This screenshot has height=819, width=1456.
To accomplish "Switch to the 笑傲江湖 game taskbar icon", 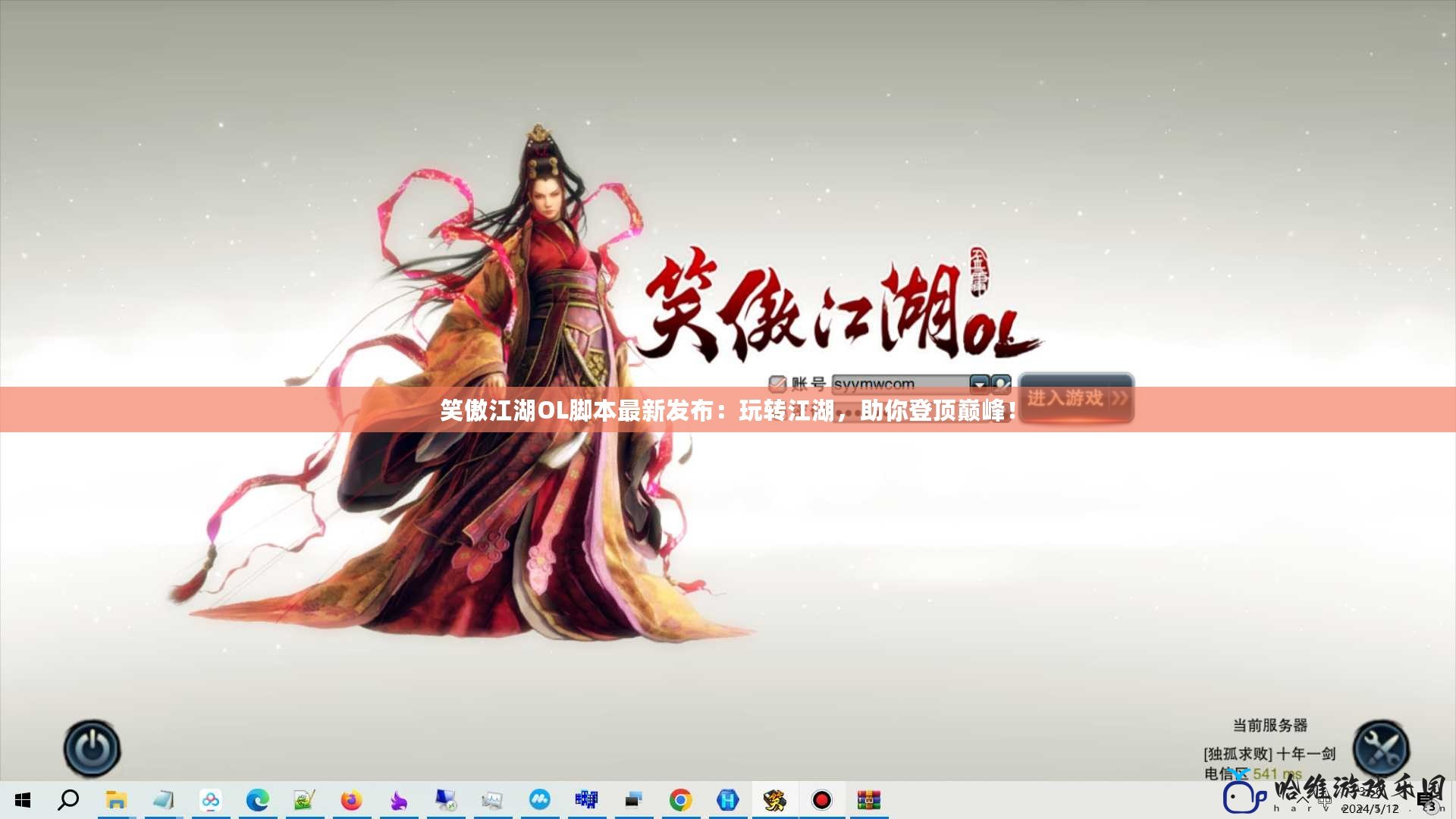I will 774,800.
